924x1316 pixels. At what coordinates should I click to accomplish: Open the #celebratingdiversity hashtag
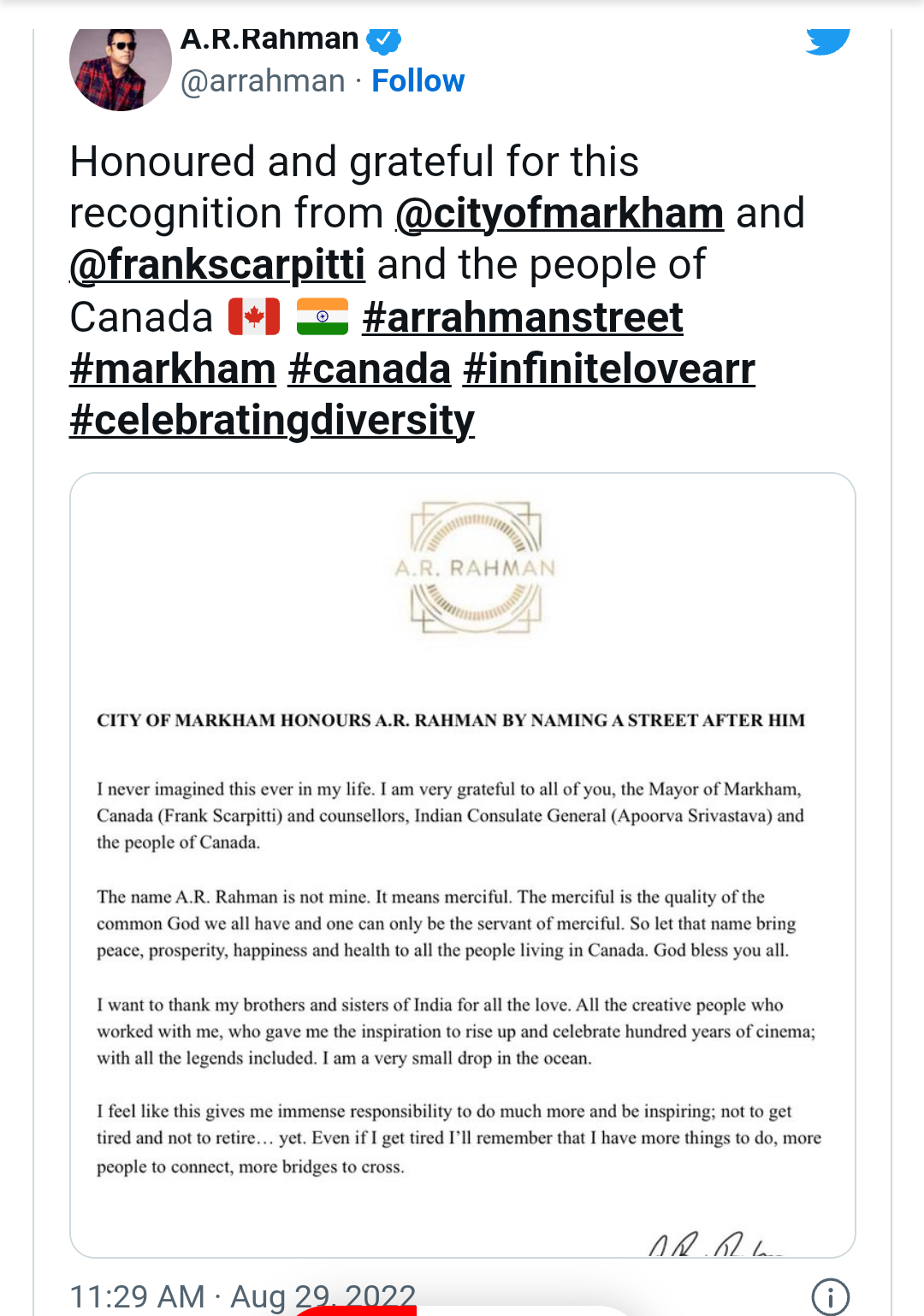272,421
